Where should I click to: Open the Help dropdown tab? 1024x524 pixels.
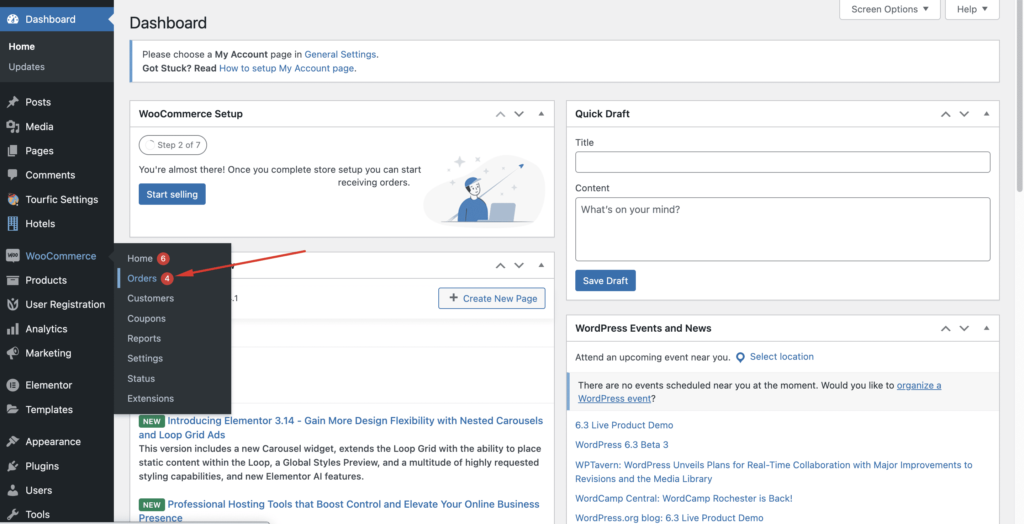coord(972,9)
